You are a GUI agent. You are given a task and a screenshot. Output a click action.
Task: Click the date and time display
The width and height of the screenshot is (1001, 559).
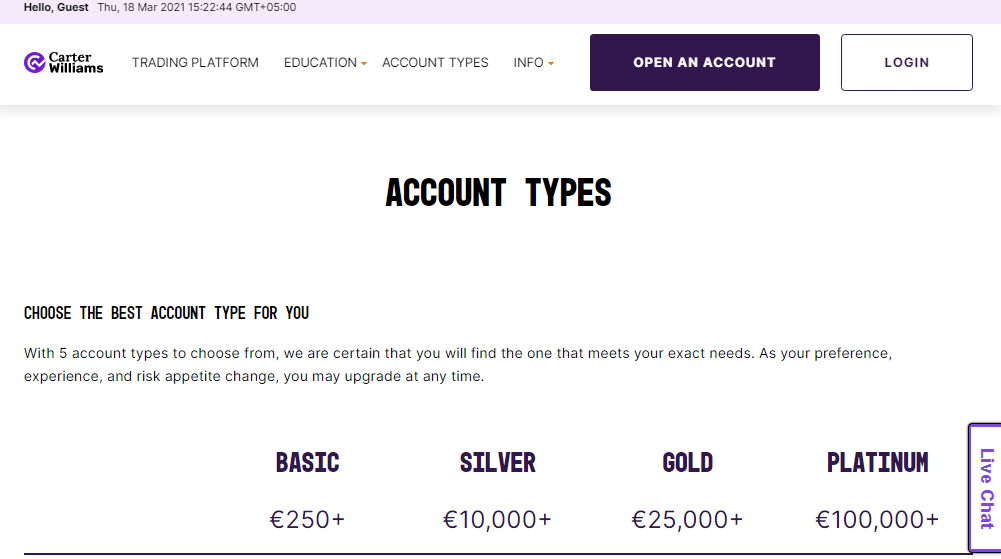(x=196, y=7)
